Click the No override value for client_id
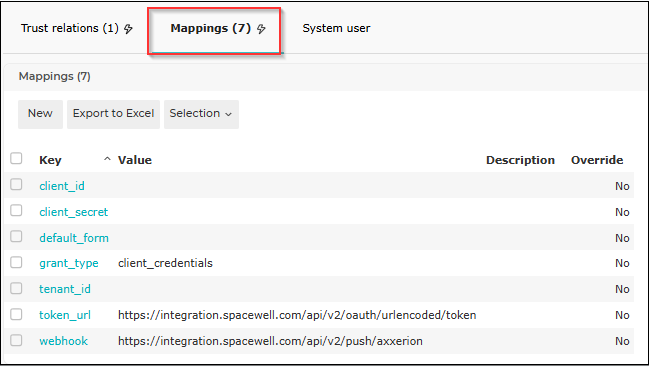Viewport: 649px width, 367px height. point(622,186)
